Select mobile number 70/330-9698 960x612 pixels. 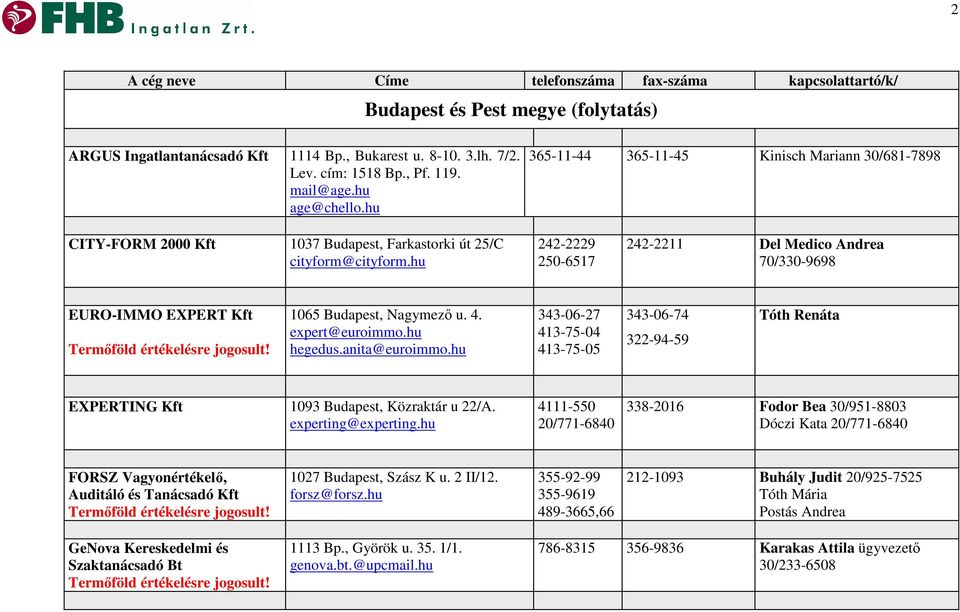797,261
